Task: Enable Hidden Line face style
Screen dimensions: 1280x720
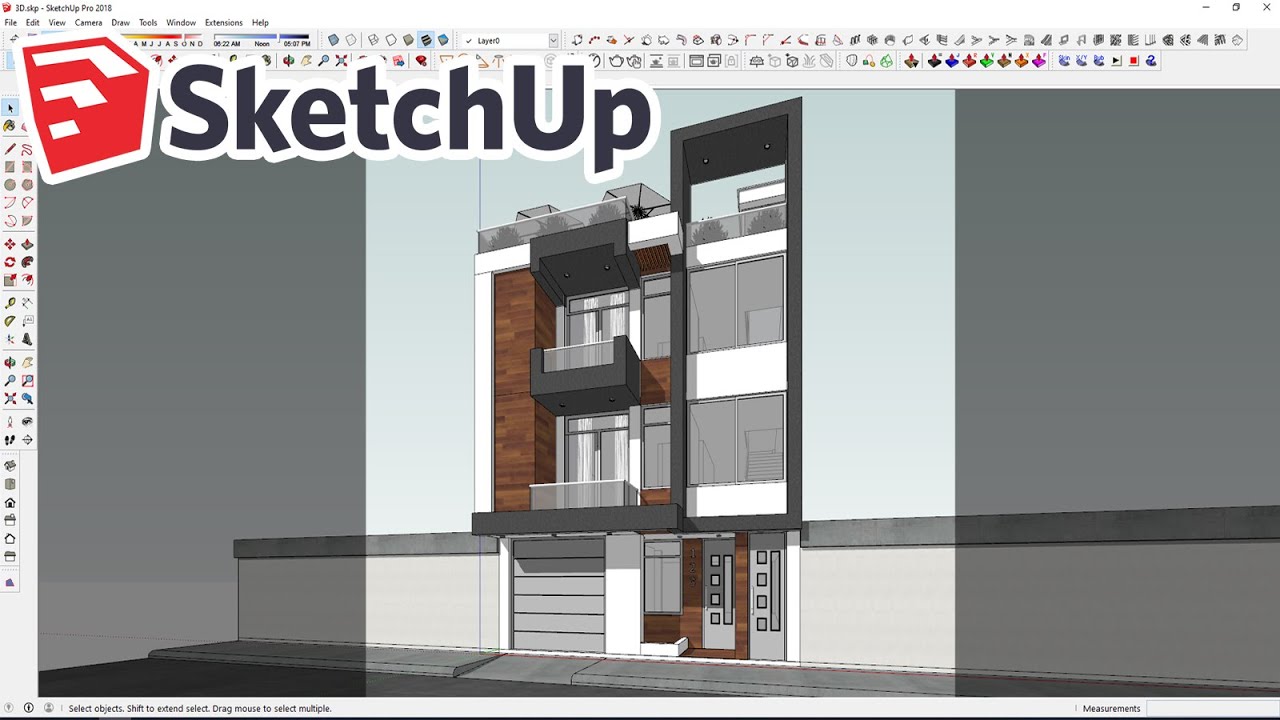Action: [391, 40]
